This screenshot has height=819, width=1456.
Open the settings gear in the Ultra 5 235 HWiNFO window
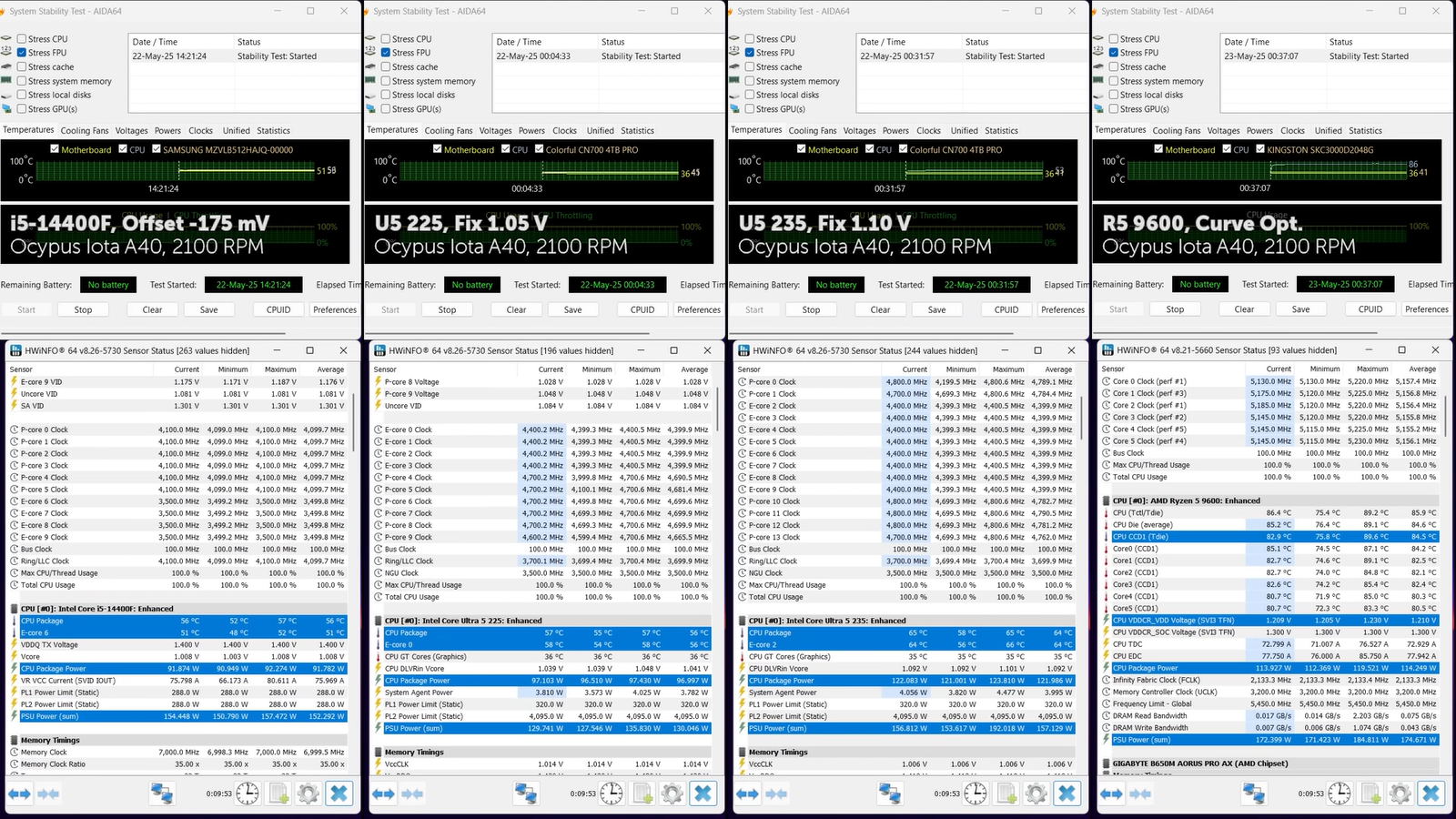point(1036,794)
